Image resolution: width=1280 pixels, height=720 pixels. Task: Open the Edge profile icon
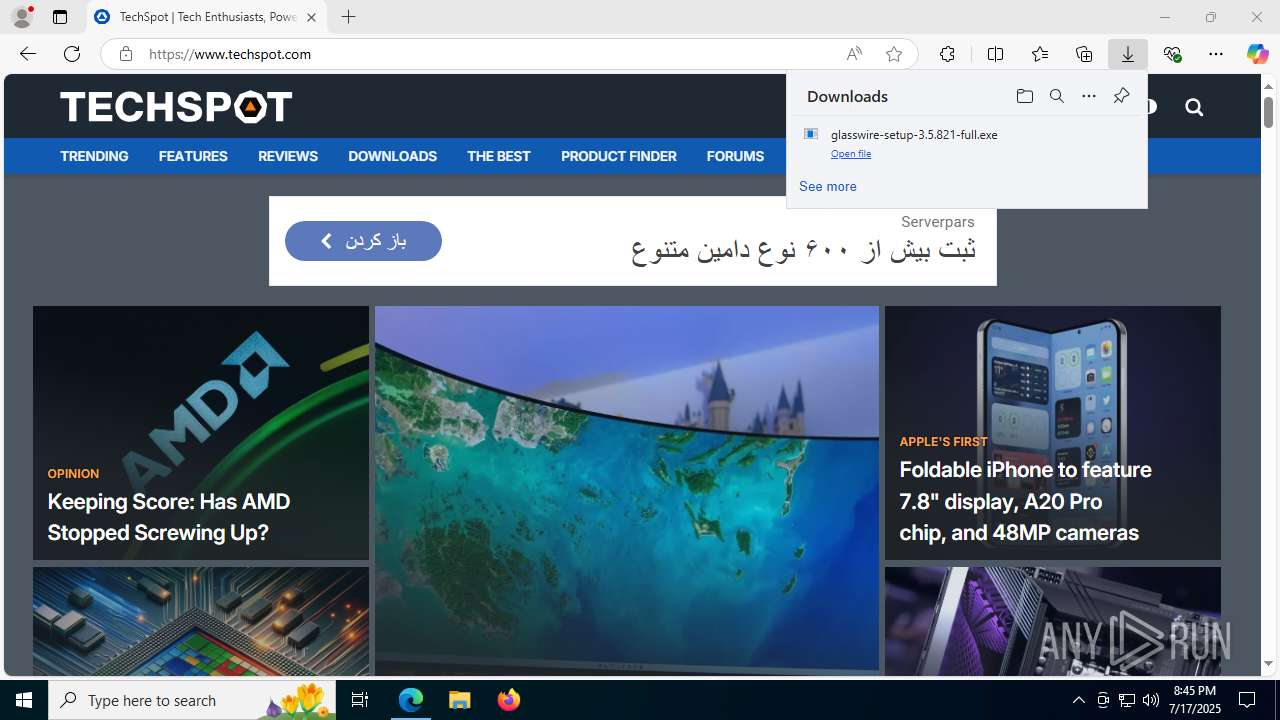coord(22,17)
